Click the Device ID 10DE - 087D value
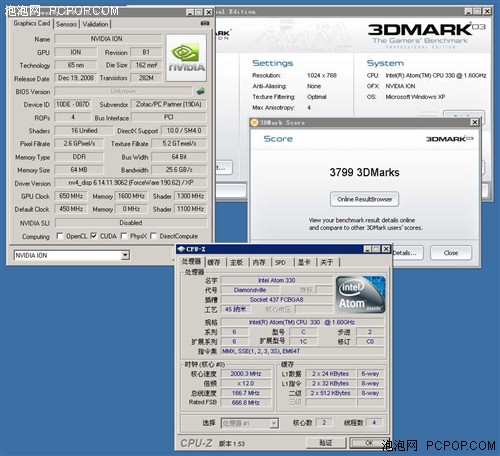 click(x=73, y=104)
